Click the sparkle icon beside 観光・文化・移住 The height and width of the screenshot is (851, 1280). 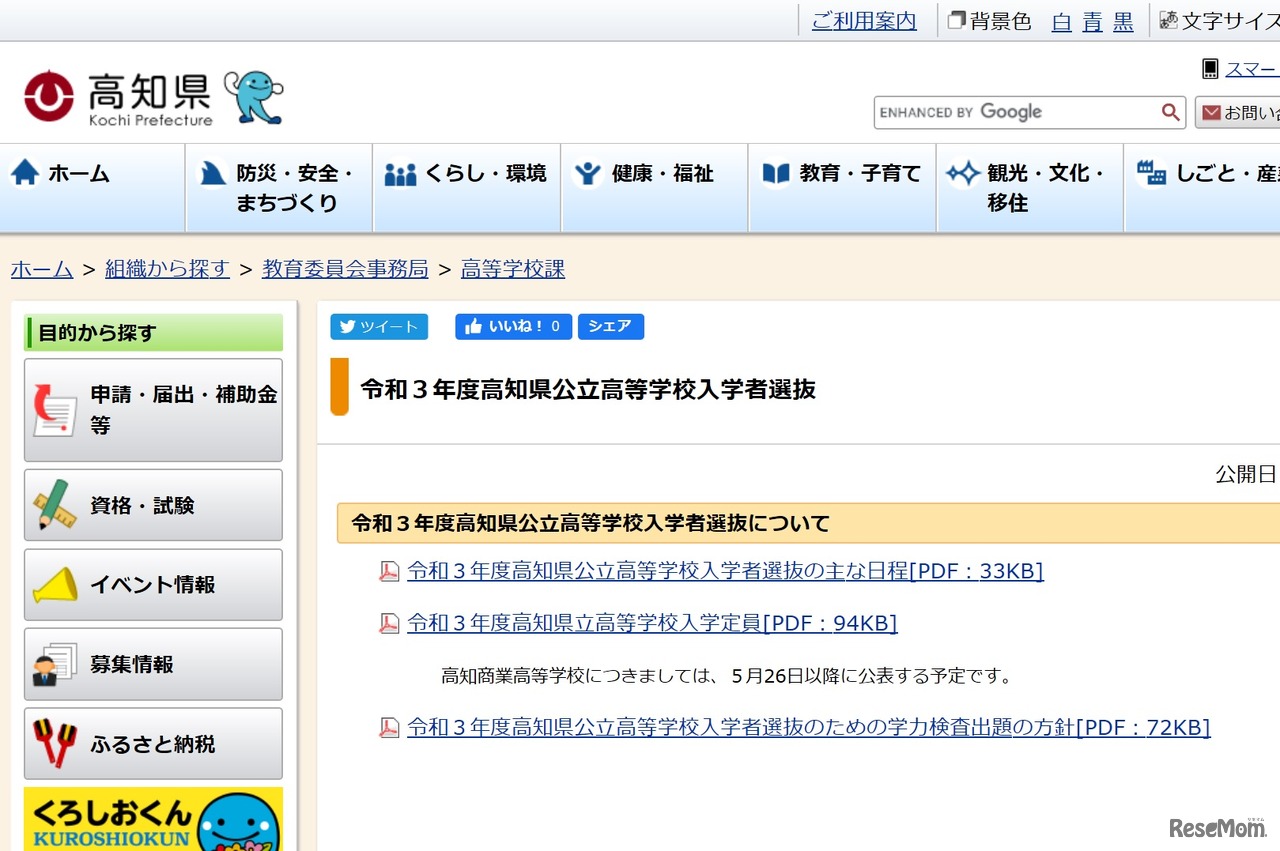tap(963, 174)
